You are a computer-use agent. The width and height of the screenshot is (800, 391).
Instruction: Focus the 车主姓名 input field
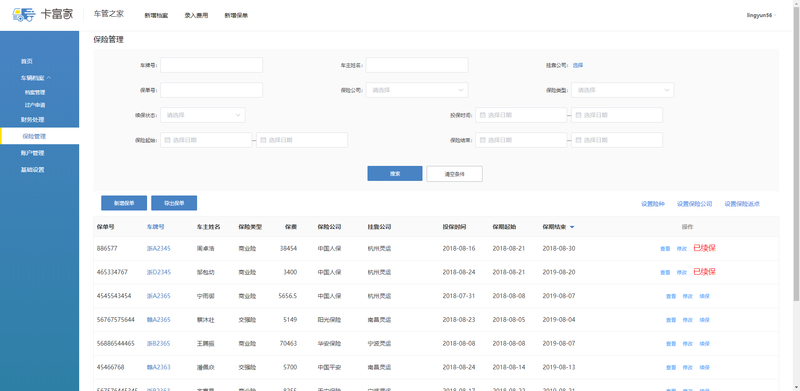click(417, 65)
